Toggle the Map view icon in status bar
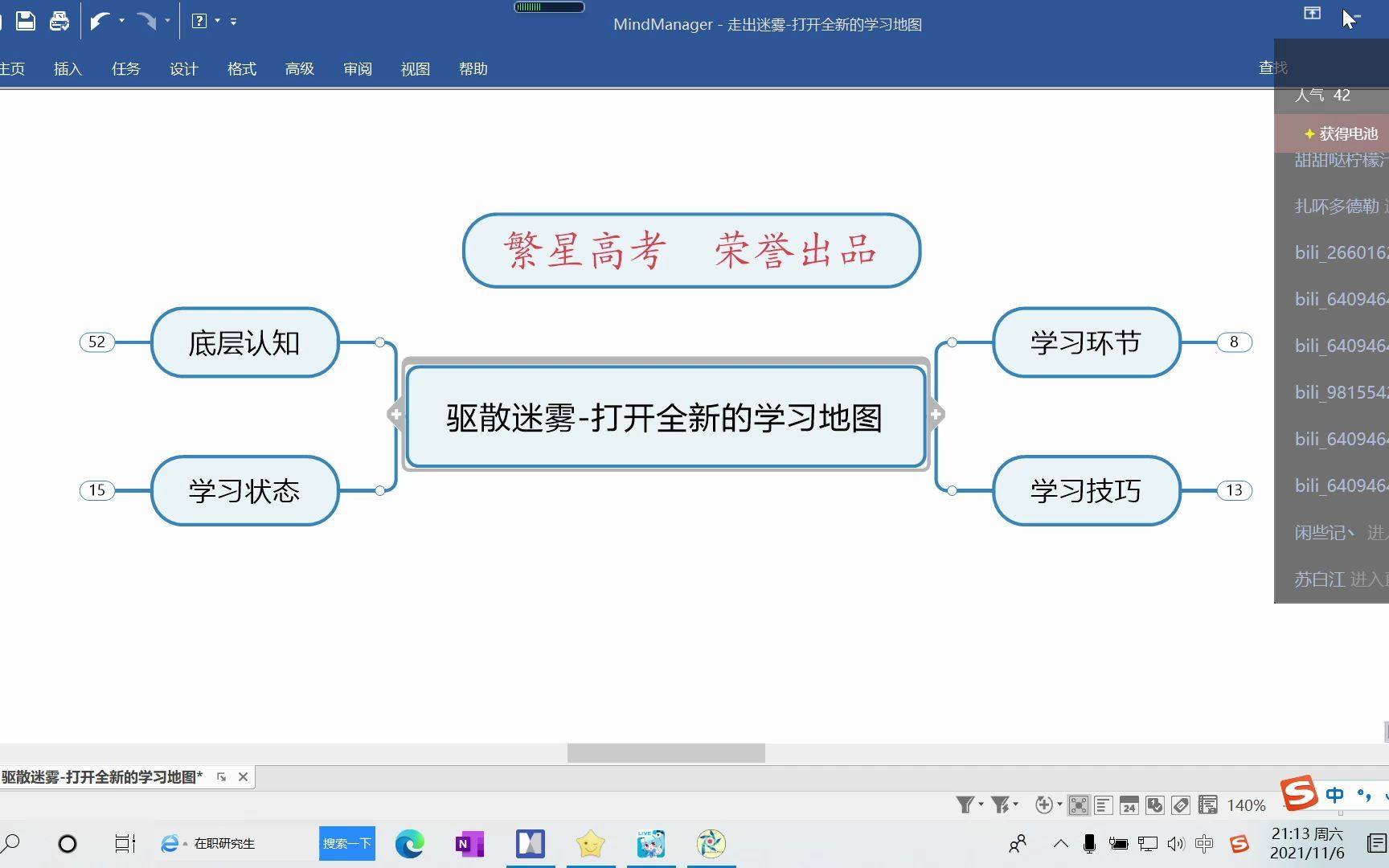Screen dimensions: 1389x868 (x=1079, y=805)
